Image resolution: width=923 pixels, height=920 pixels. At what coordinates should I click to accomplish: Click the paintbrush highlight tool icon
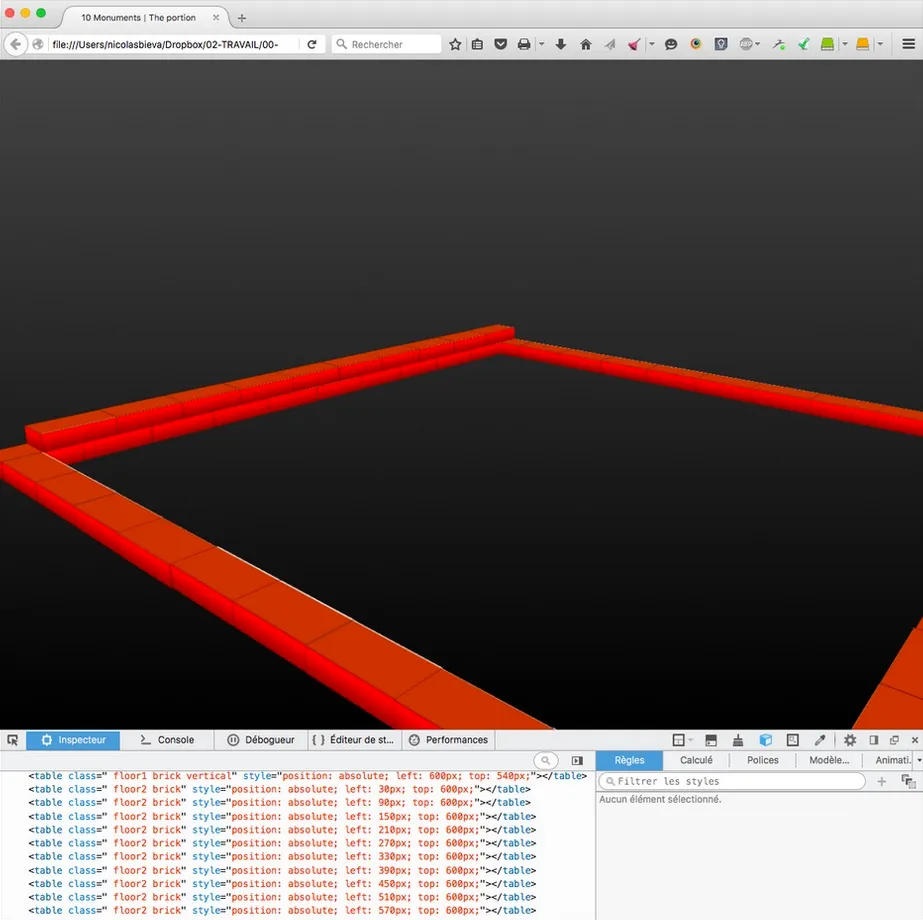click(x=738, y=740)
